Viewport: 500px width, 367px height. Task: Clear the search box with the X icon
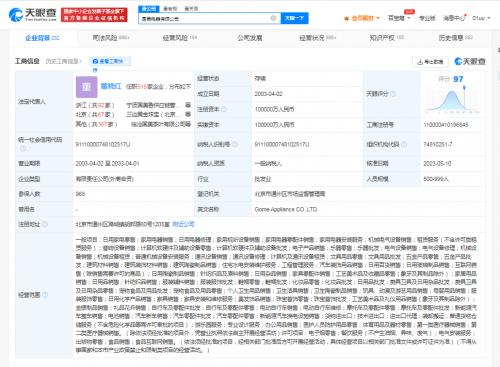273,18
